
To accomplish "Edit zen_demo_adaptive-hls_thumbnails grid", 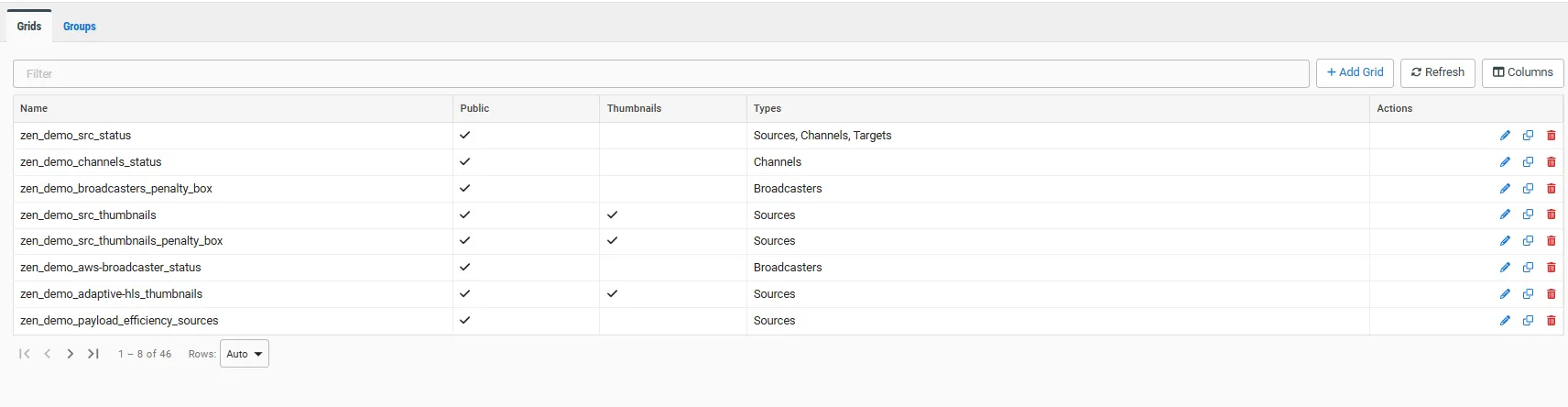I will point(1505,294).
